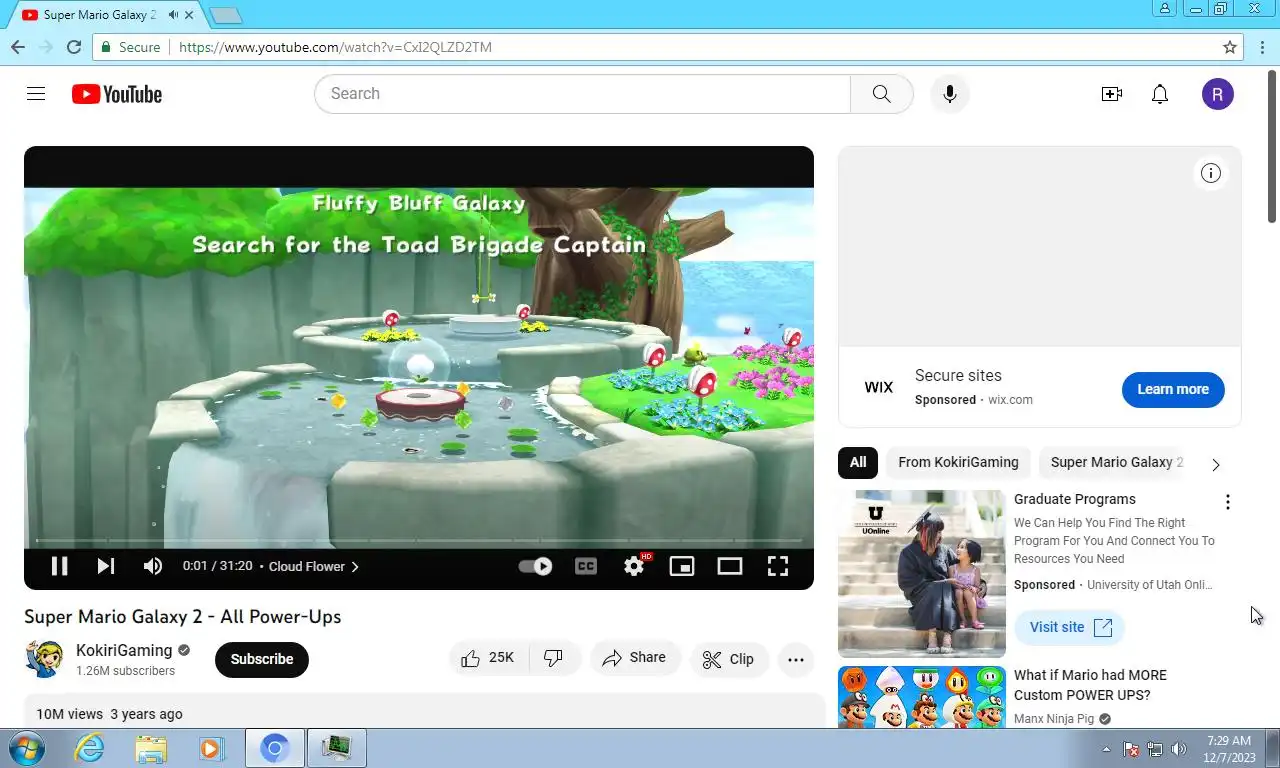This screenshot has width=1280, height=768.
Task: Dislike the video
Action: [554, 658]
